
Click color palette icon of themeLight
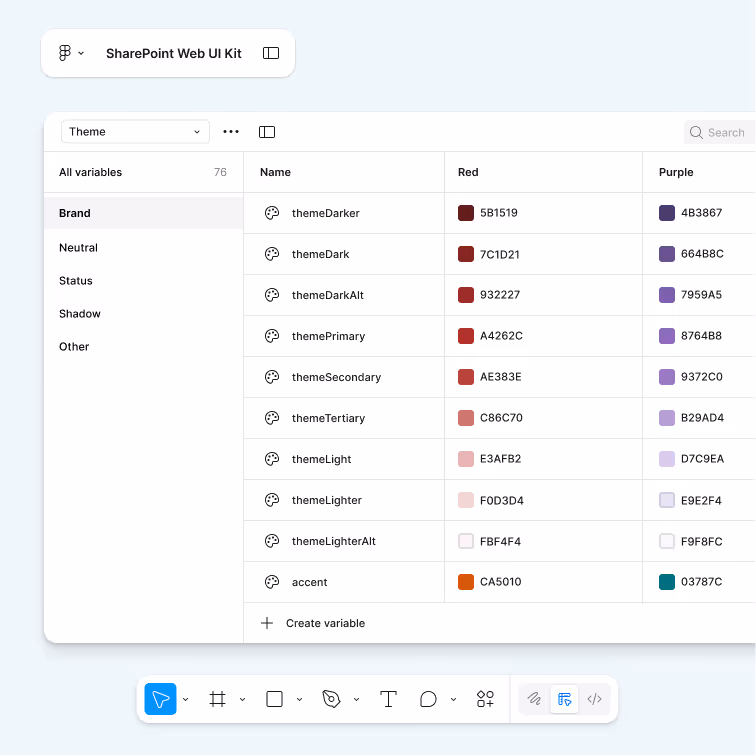pyautogui.click(x=272, y=459)
